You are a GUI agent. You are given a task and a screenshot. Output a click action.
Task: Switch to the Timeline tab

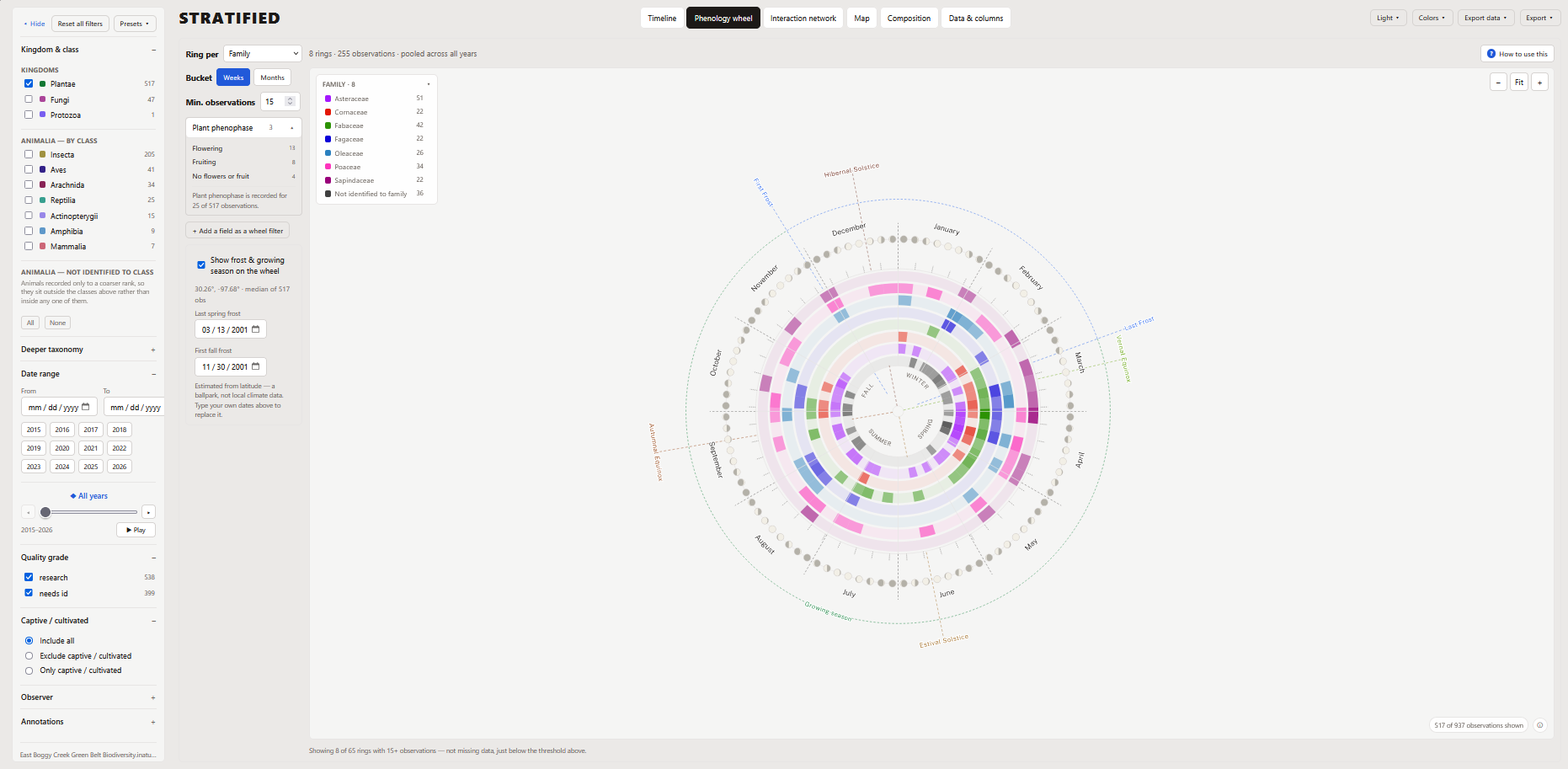pos(662,18)
